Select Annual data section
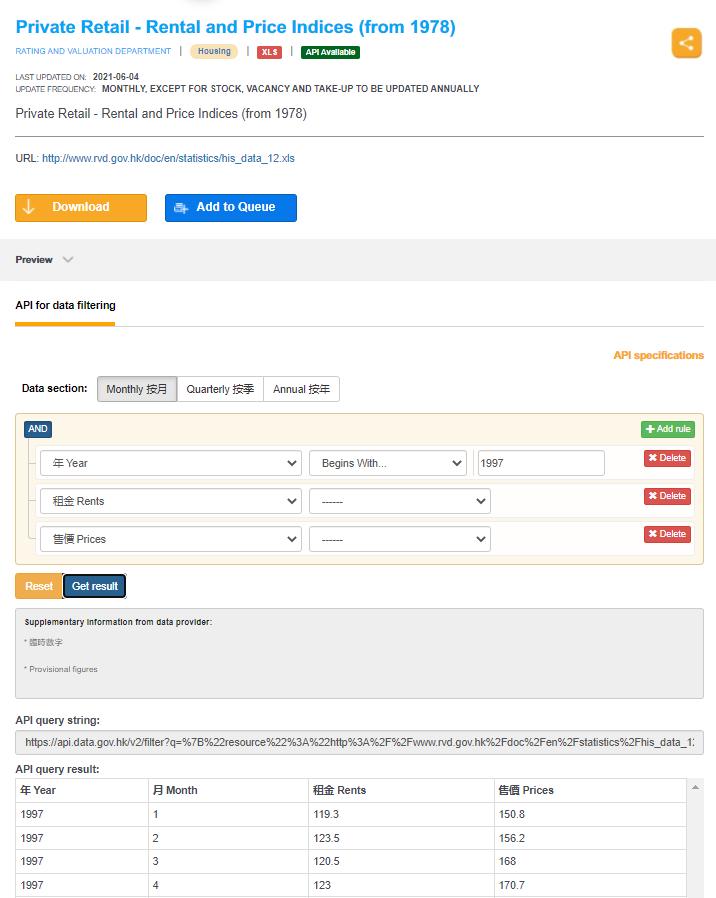716x898 pixels. 301,389
